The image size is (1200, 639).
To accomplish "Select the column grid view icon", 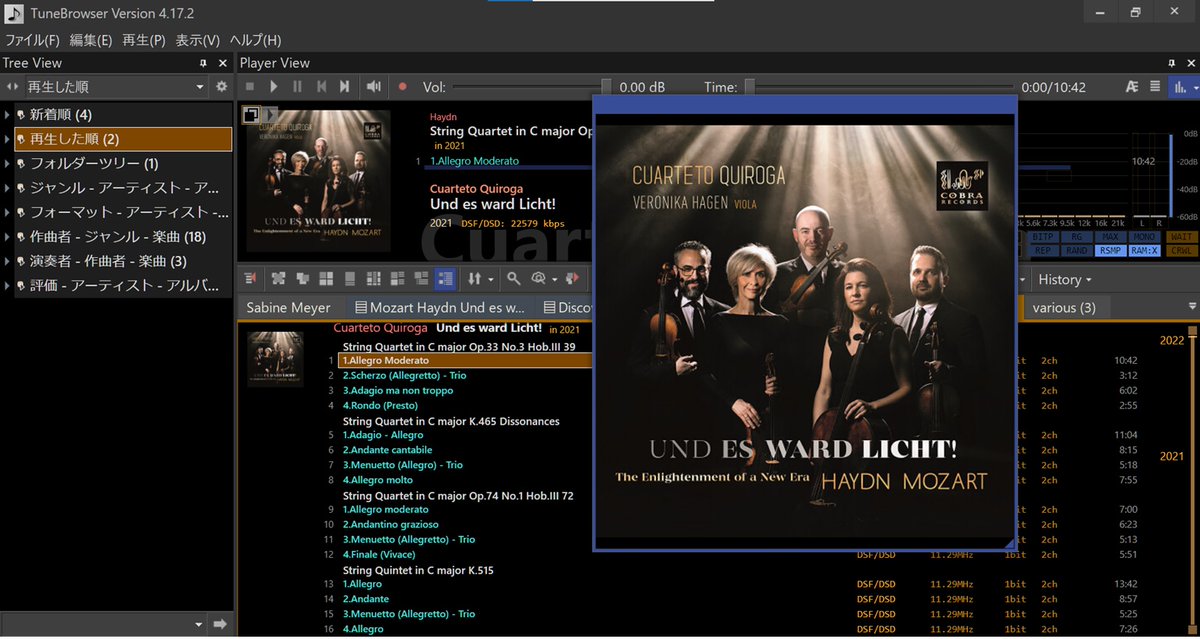I will (x=374, y=278).
